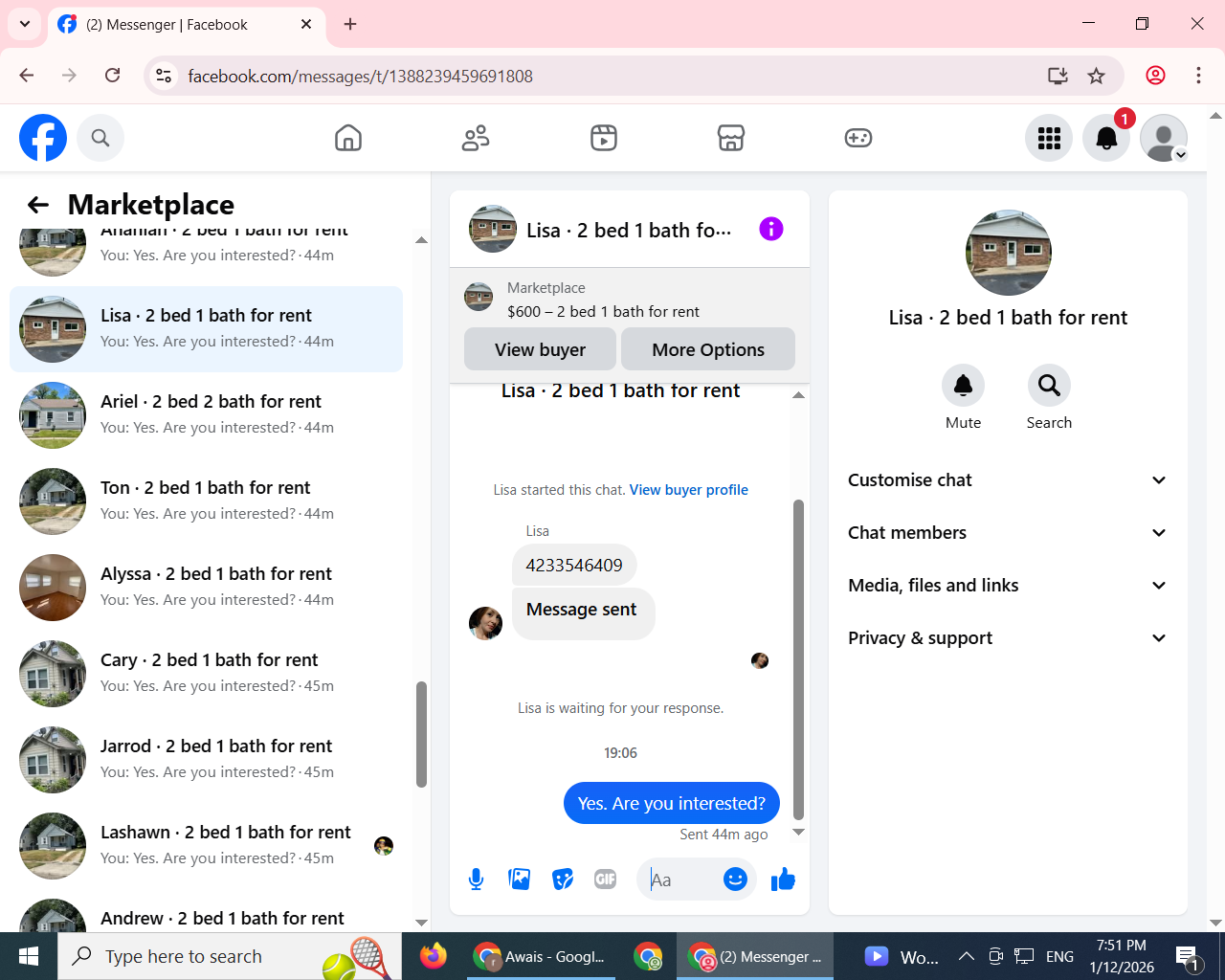This screenshot has height=980, width=1225.
Task: Click the browser address bar URL
Action: (x=360, y=76)
